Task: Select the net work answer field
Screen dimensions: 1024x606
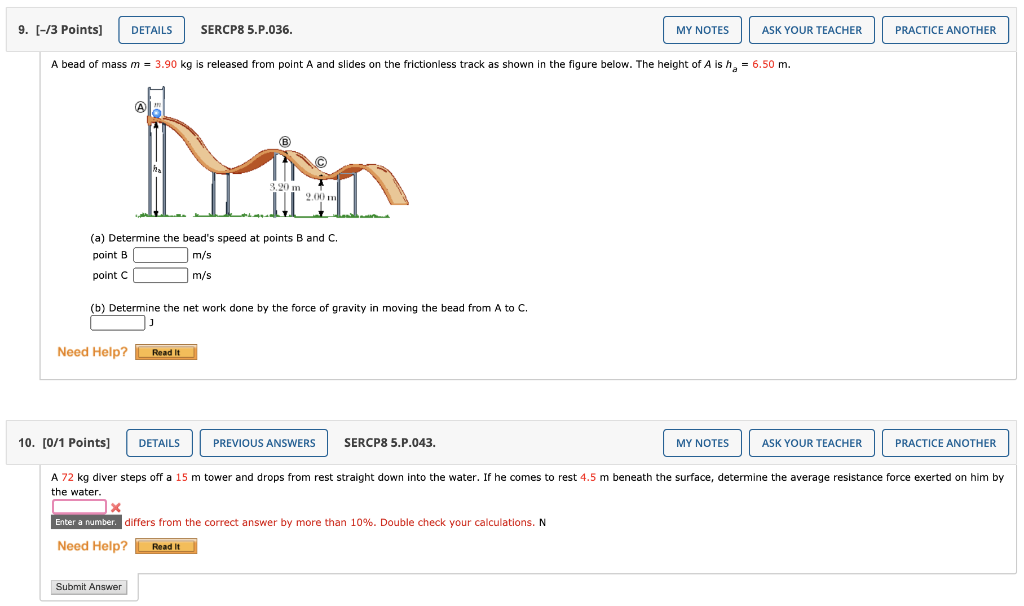Action: pos(116,322)
